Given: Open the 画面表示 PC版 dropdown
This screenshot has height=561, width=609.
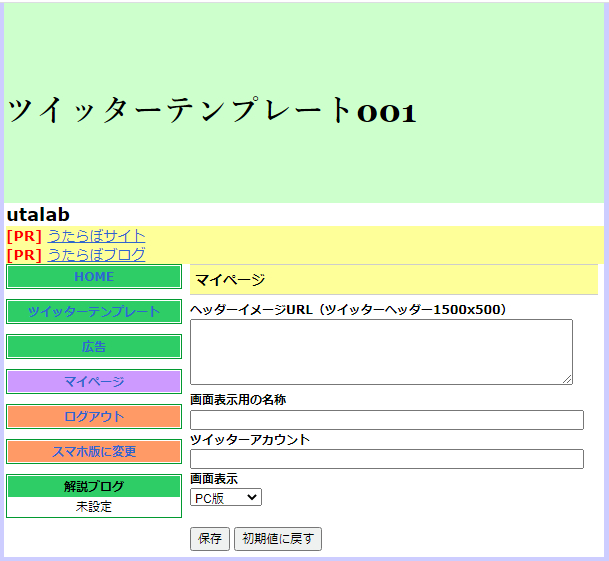Looking at the screenshot, I should click(226, 497).
